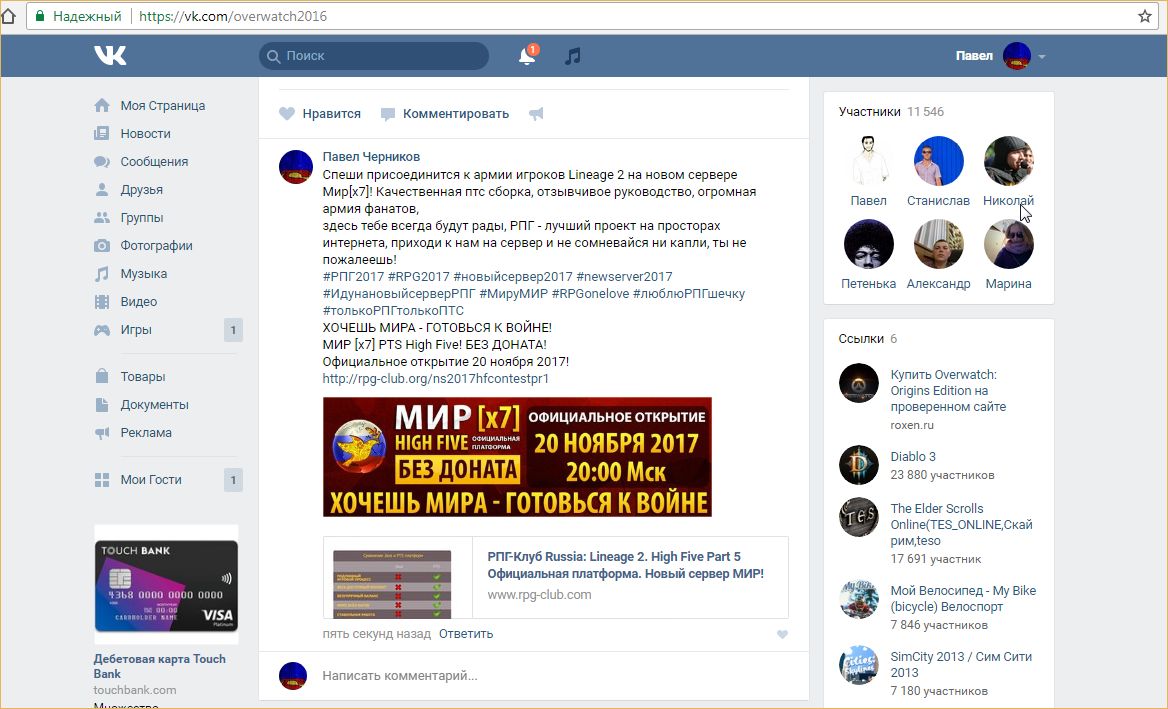Click the VK logo icon
The height and width of the screenshot is (709, 1168).
[110, 55]
